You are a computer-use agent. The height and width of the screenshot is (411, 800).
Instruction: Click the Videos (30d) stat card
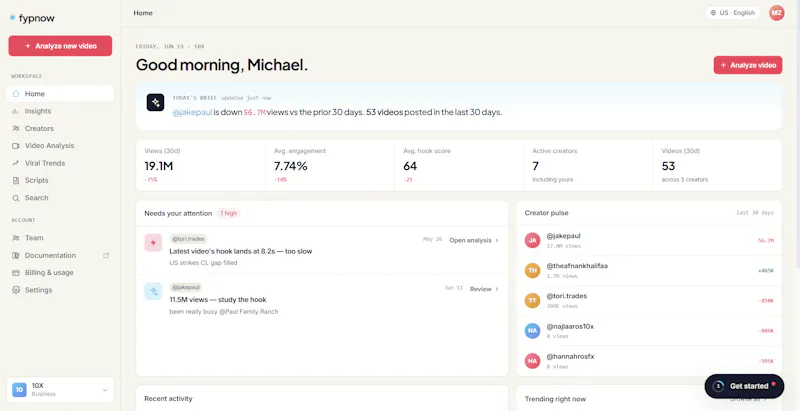(717, 165)
